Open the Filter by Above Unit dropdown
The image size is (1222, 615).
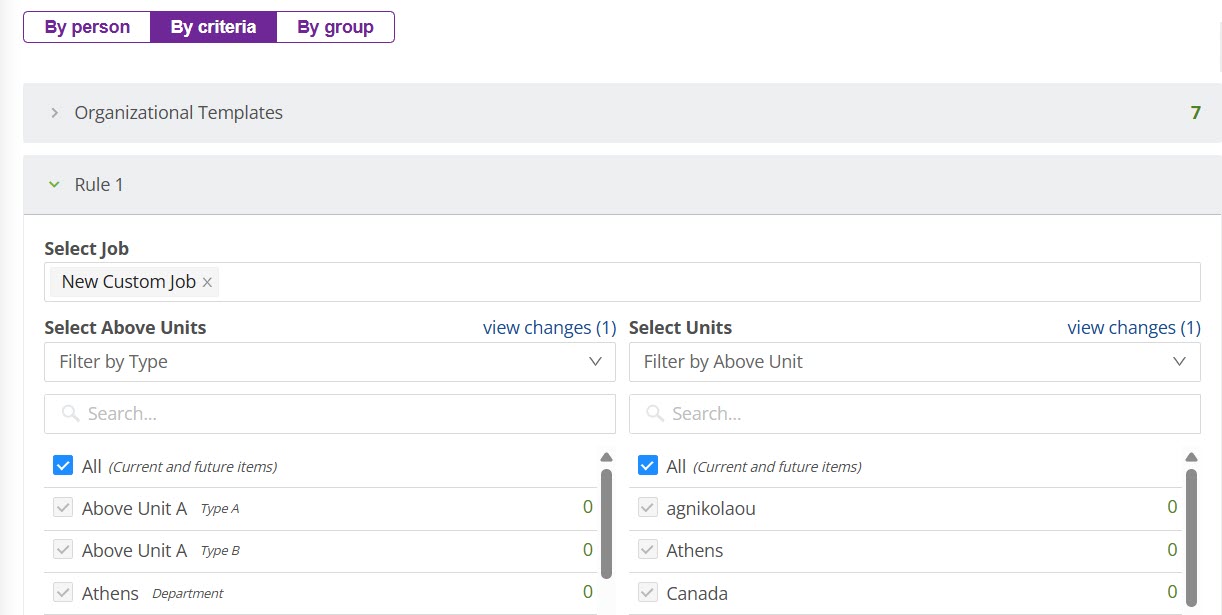click(913, 362)
